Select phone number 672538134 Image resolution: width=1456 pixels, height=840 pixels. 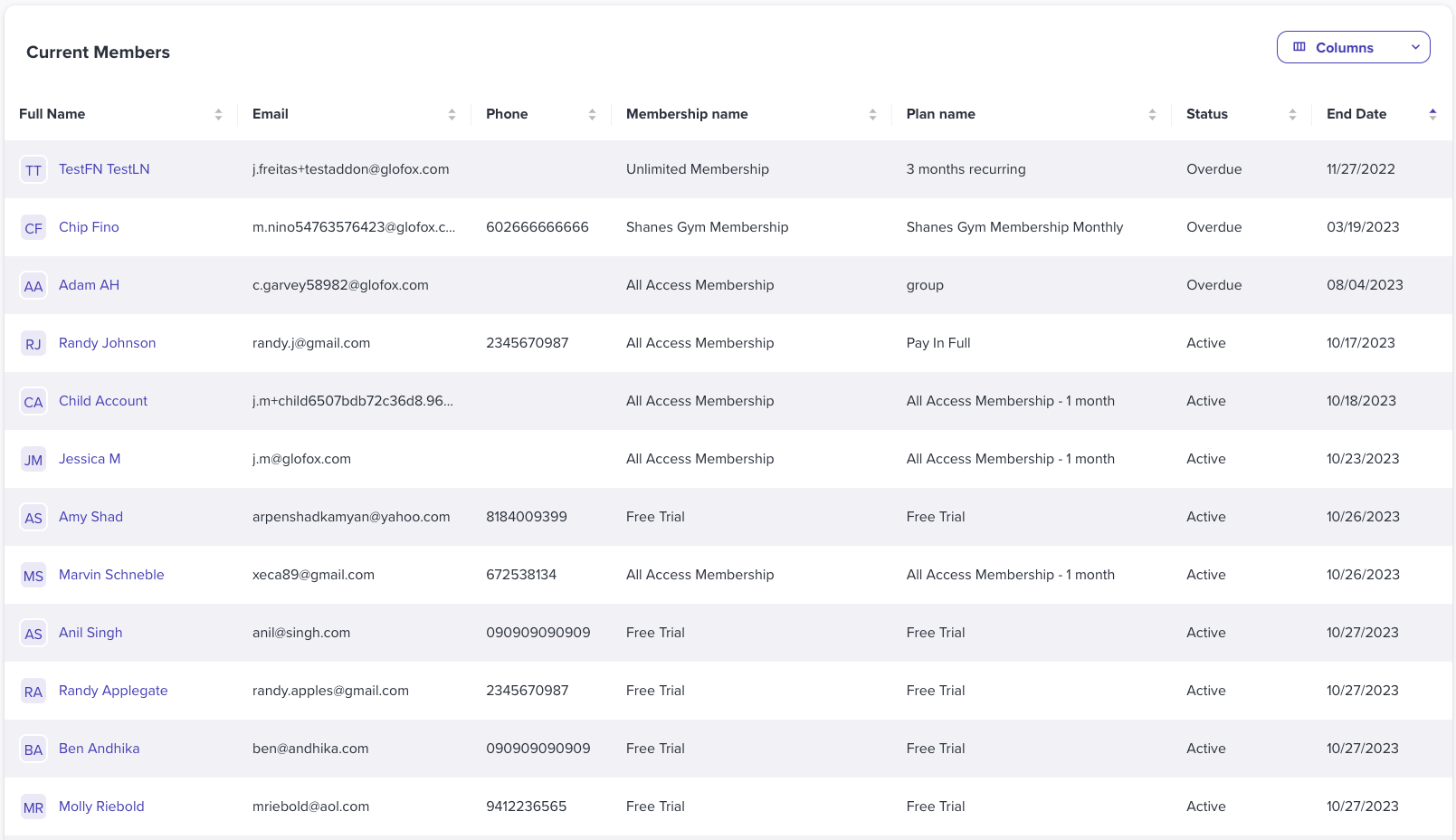click(x=521, y=575)
